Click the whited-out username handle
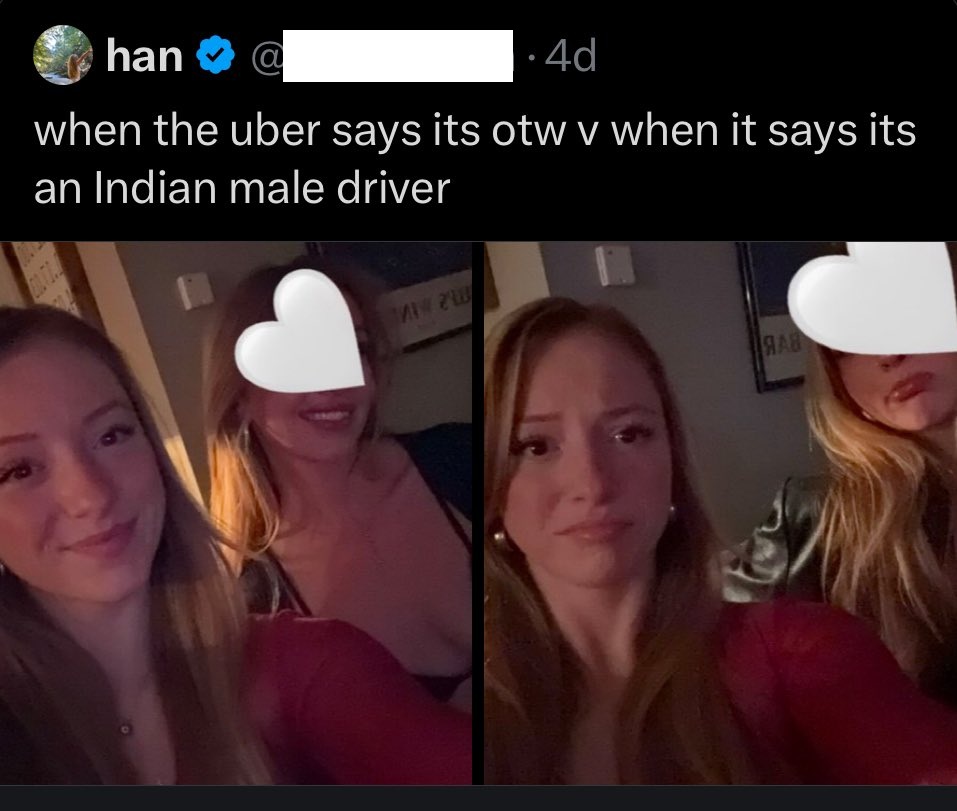The height and width of the screenshot is (811, 957). click(x=398, y=56)
